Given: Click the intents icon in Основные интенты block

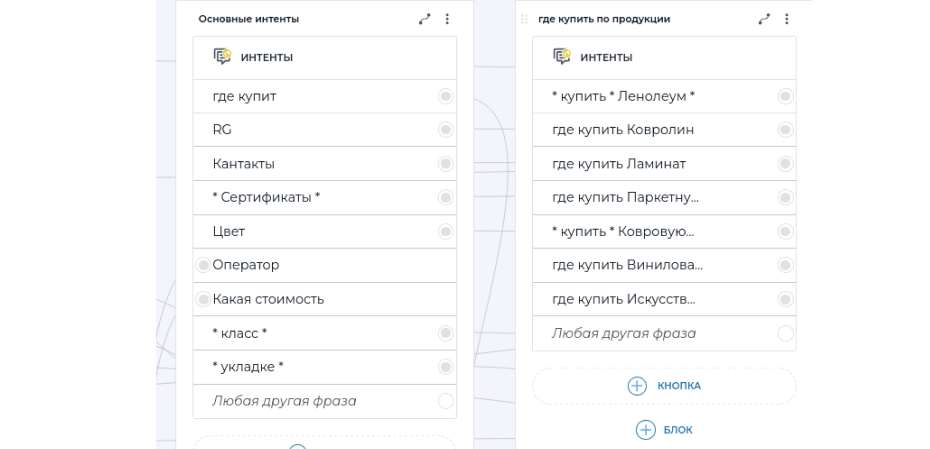Looking at the screenshot, I should click(222, 57).
